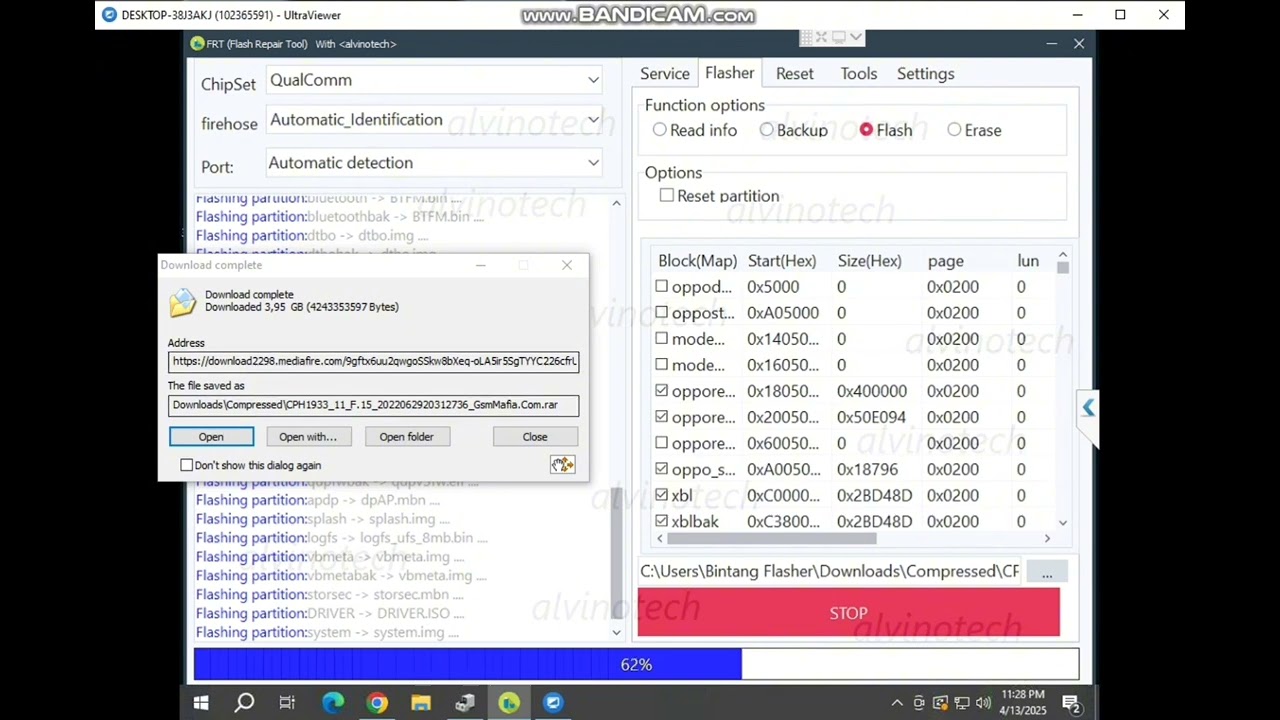Expand the Port Automatic detection dropdown
Viewport: 1280px width, 720px height.
[593, 163]
